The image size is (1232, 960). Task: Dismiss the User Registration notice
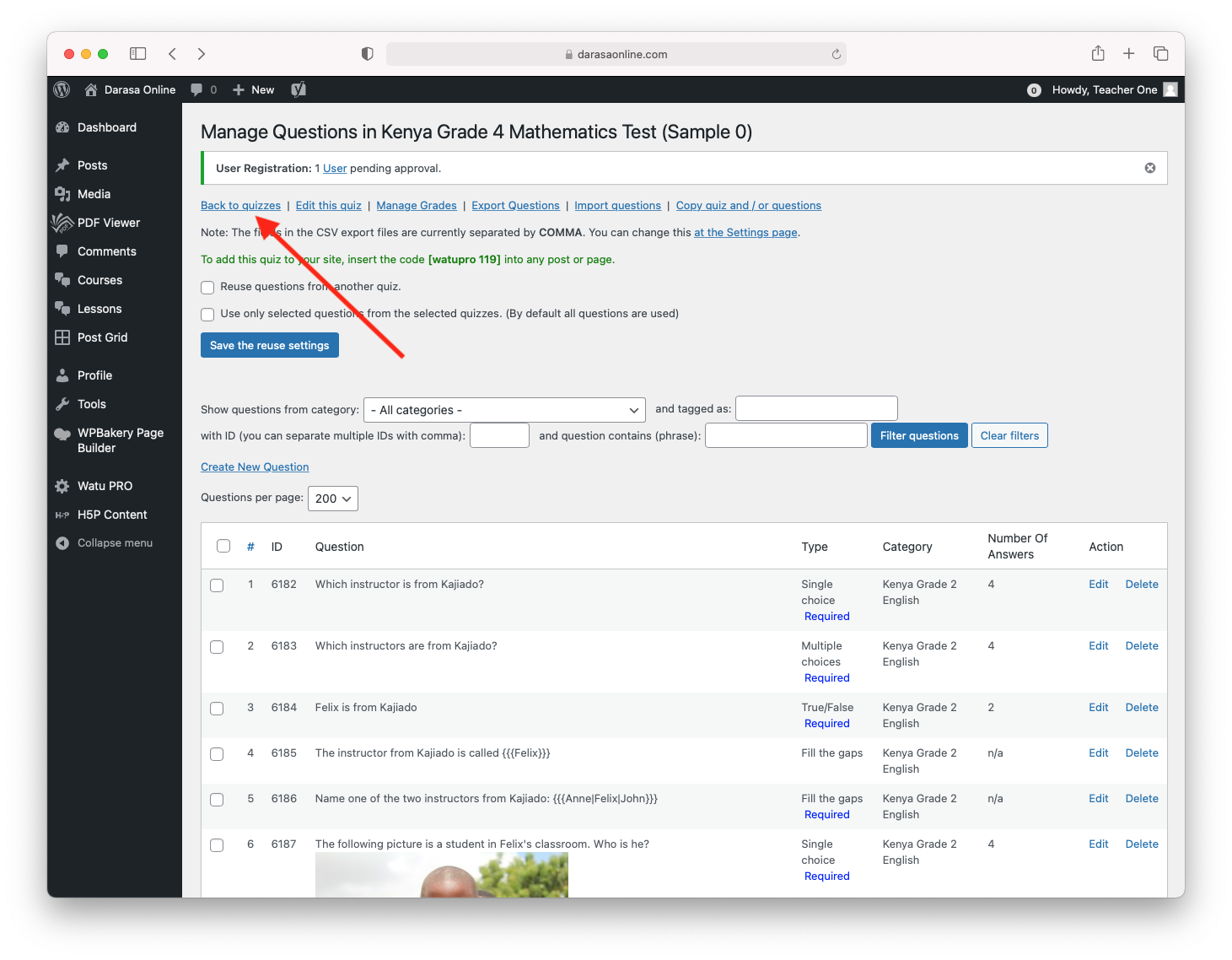click(1149, 168)
